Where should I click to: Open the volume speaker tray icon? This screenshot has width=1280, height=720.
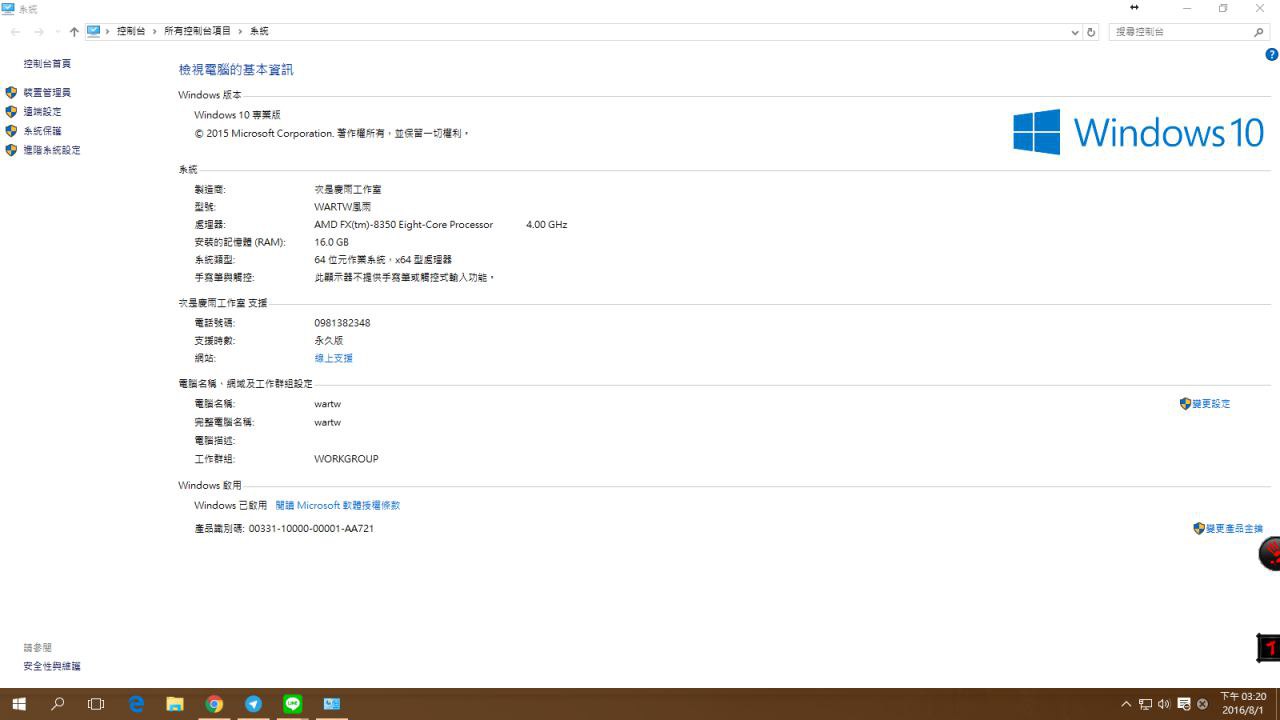point(1164,704)
